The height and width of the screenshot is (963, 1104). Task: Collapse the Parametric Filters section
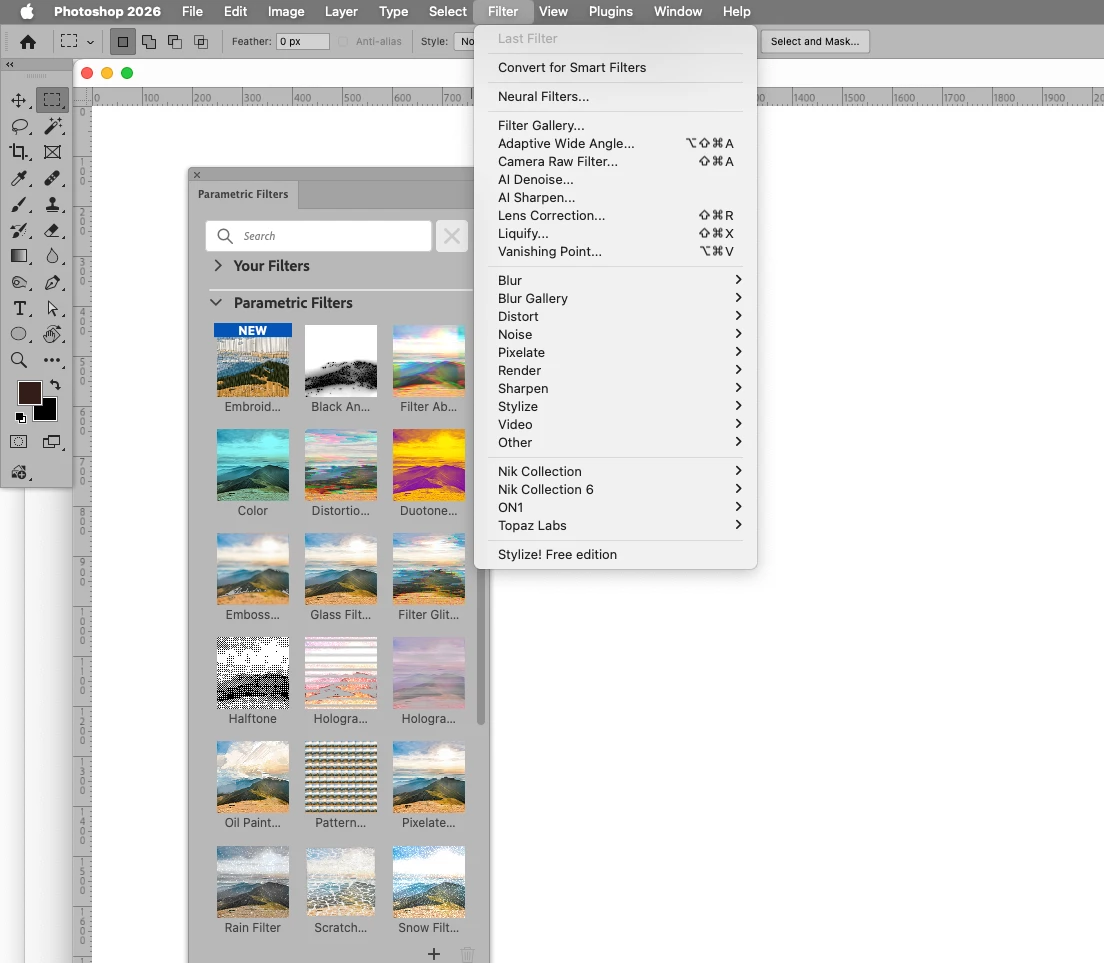pos(216,303)
